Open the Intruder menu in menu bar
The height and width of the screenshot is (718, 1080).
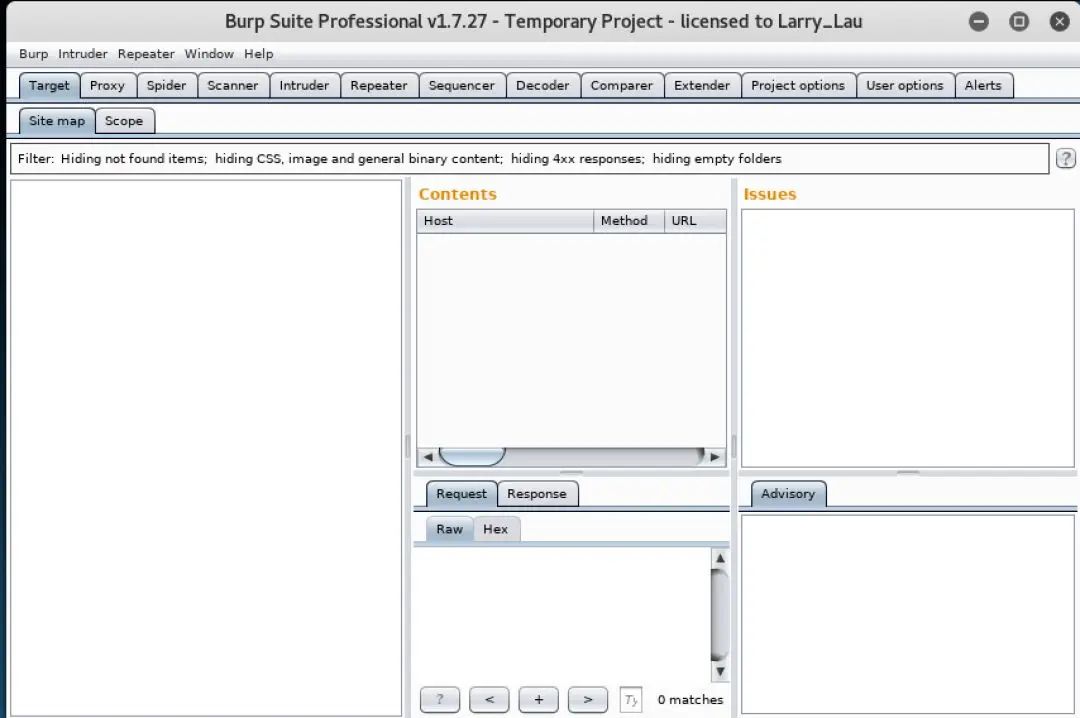[x=83, y=54]
